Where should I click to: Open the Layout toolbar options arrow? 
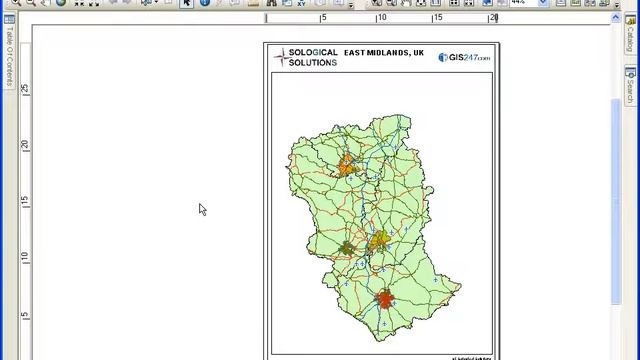pyautogui.click(x=617, y=4)
